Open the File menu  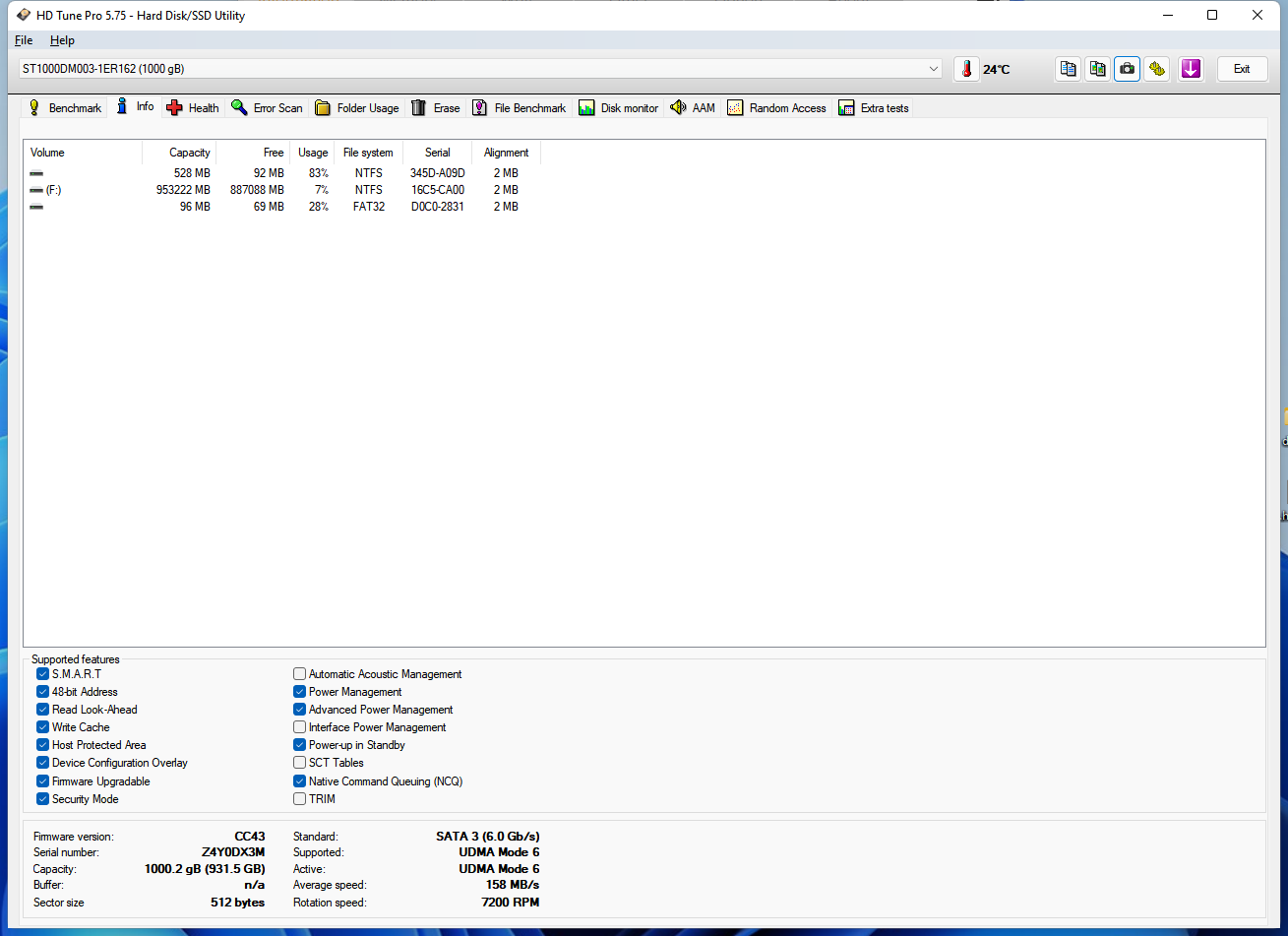pyautogui.click(x=24, y=40)
